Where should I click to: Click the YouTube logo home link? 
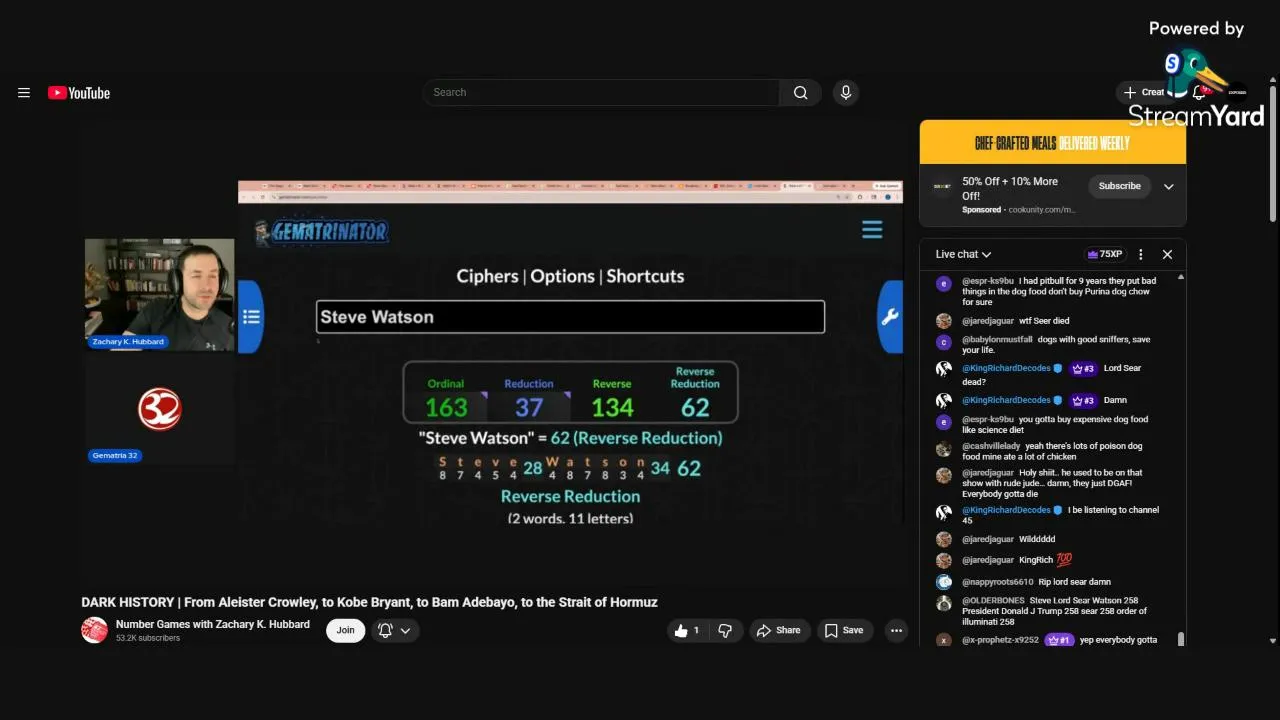coord(78,93)
